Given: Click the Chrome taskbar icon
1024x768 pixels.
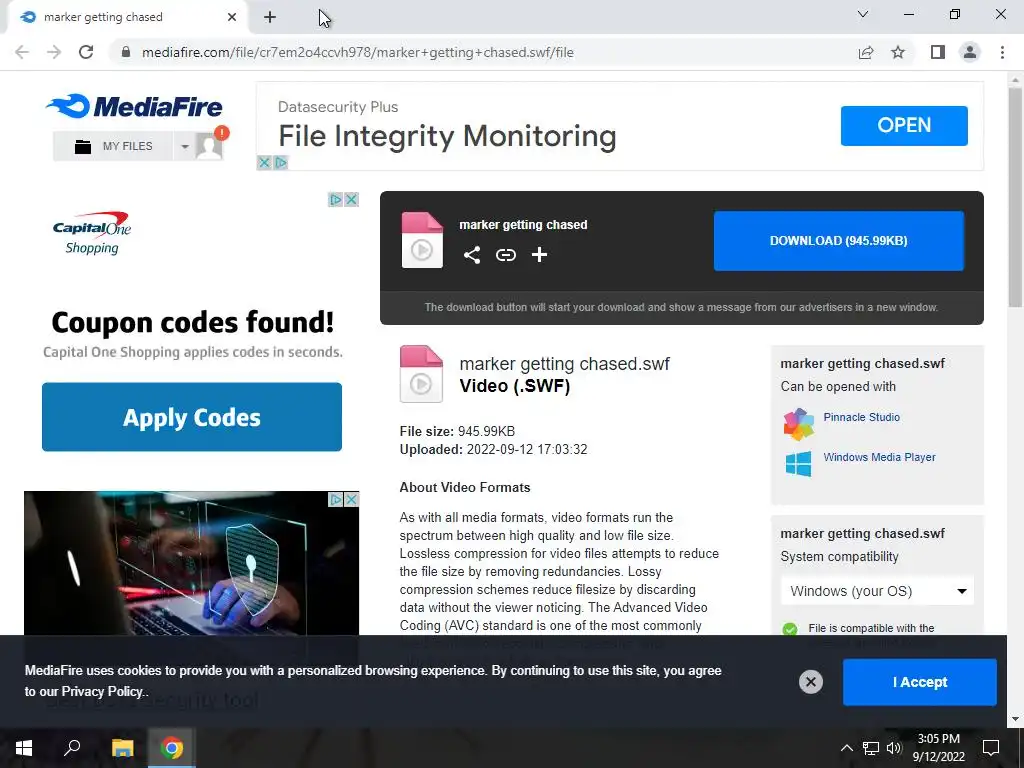Looking at the screenshot, I should point(172,748).
